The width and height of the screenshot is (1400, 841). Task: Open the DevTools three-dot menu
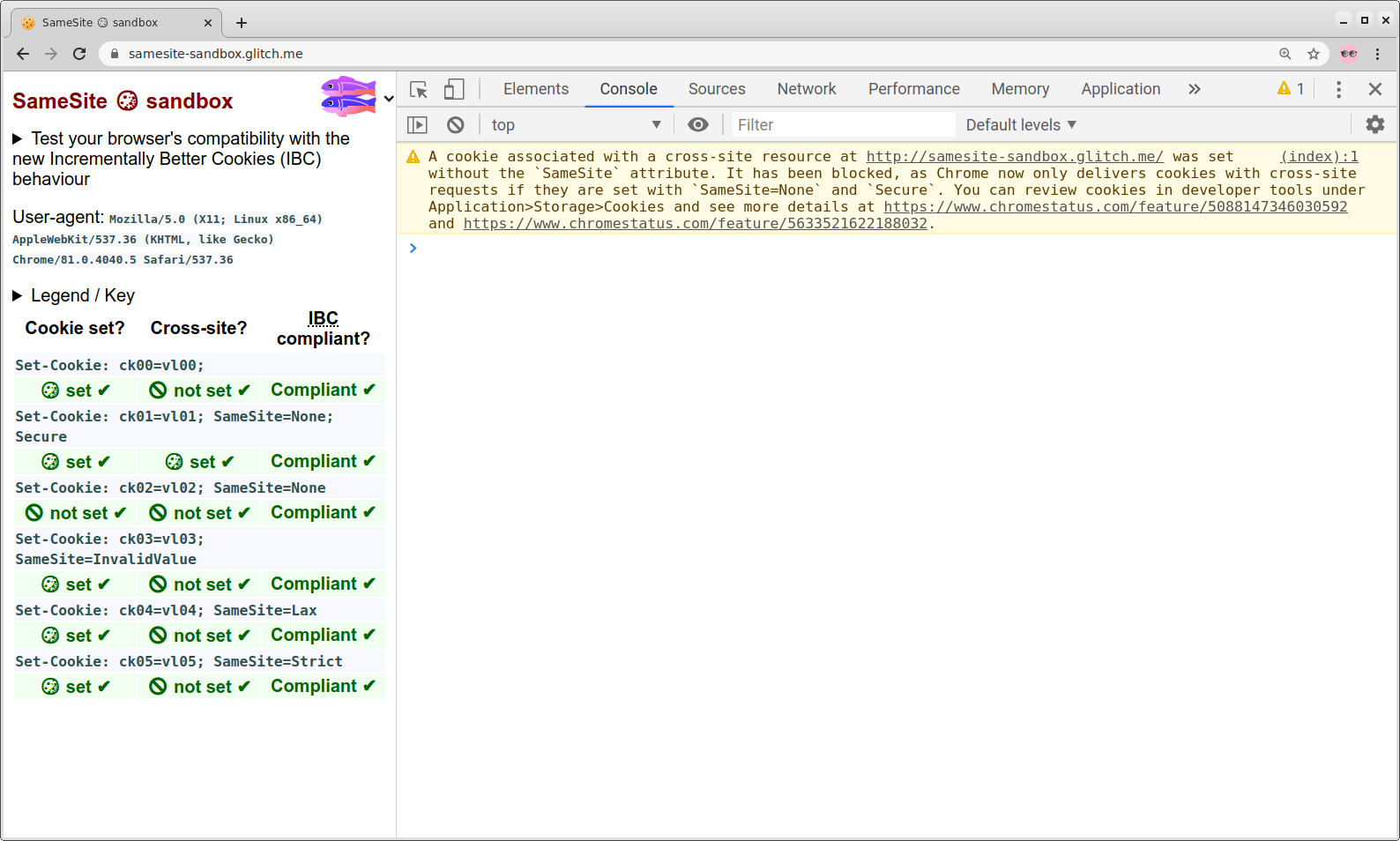coord(1338,89)
